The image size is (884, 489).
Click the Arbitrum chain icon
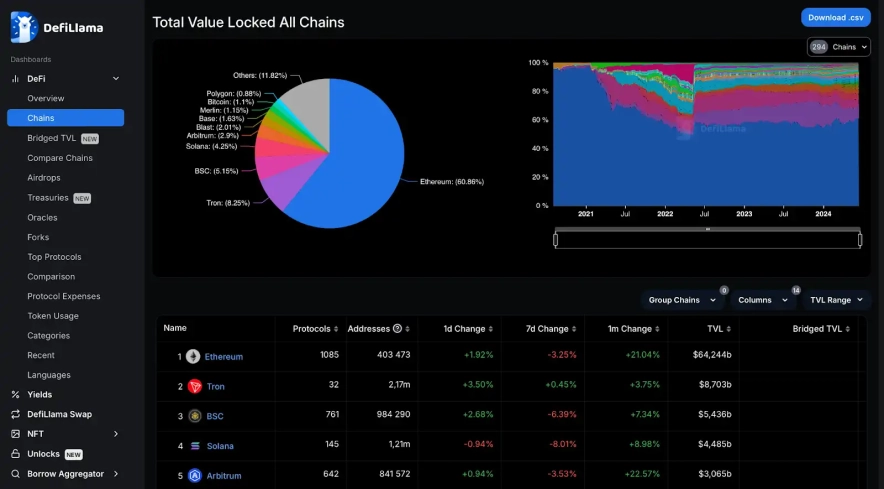pyautogui.click(x=193, y=475)
